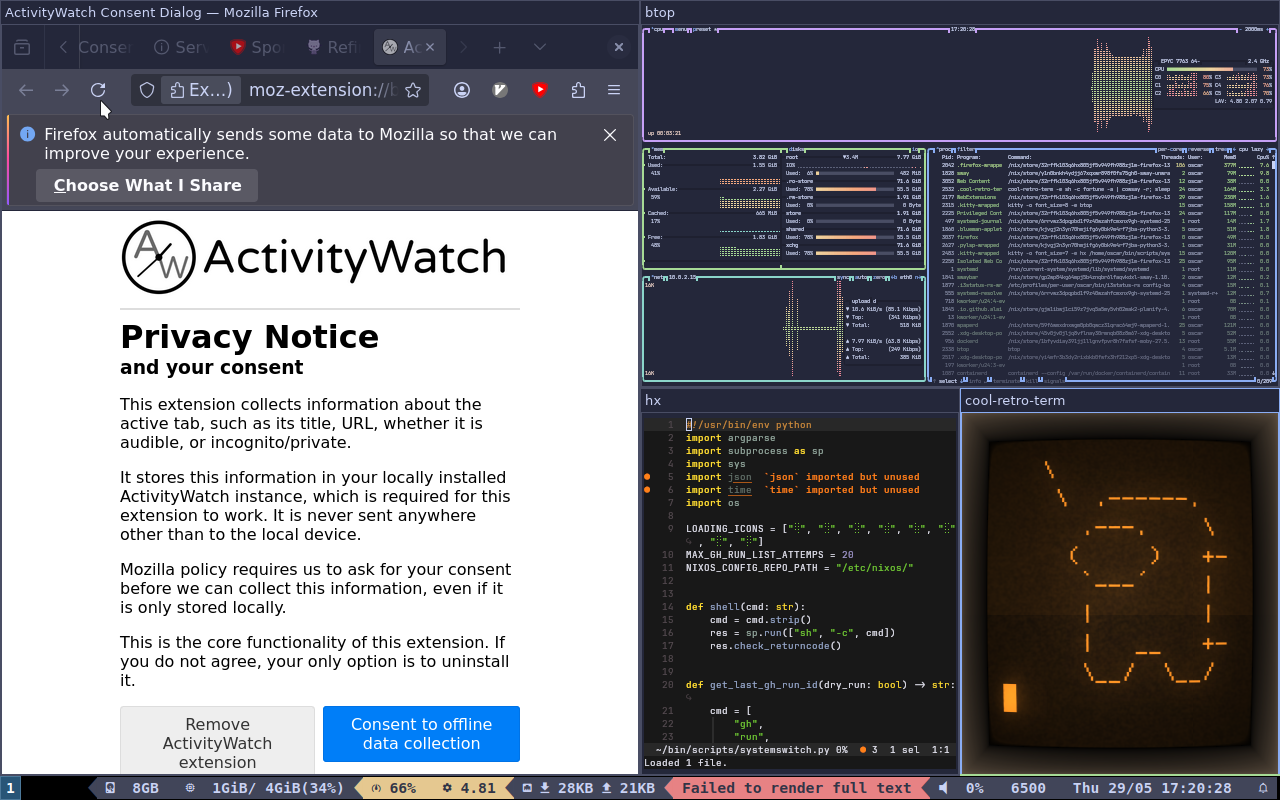Click the notification bell in status bar

1262,788
